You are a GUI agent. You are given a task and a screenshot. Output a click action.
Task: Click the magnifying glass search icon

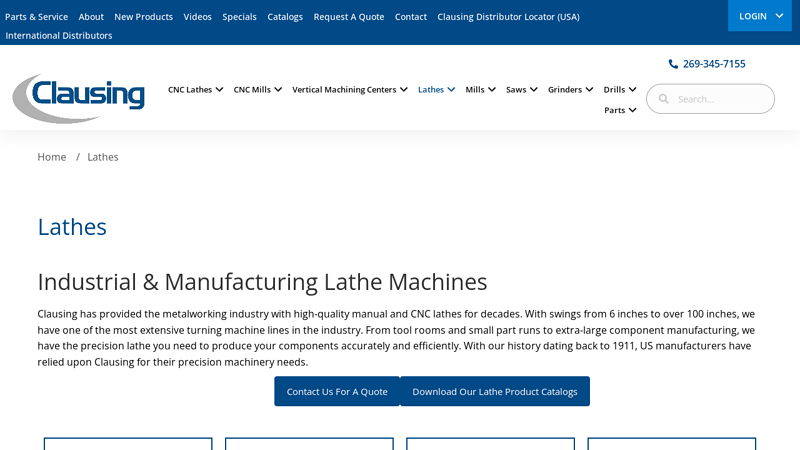tap(663, 99)
